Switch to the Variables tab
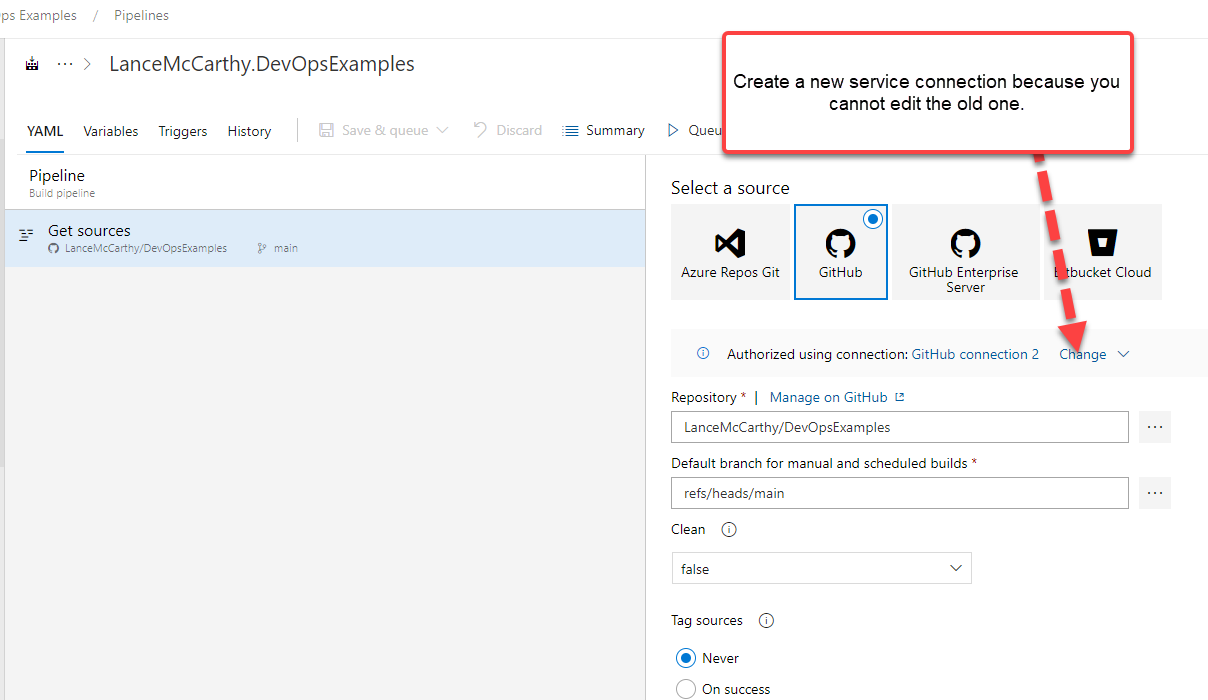Viewport: 1208px width, 700px height. coord(111,131)
